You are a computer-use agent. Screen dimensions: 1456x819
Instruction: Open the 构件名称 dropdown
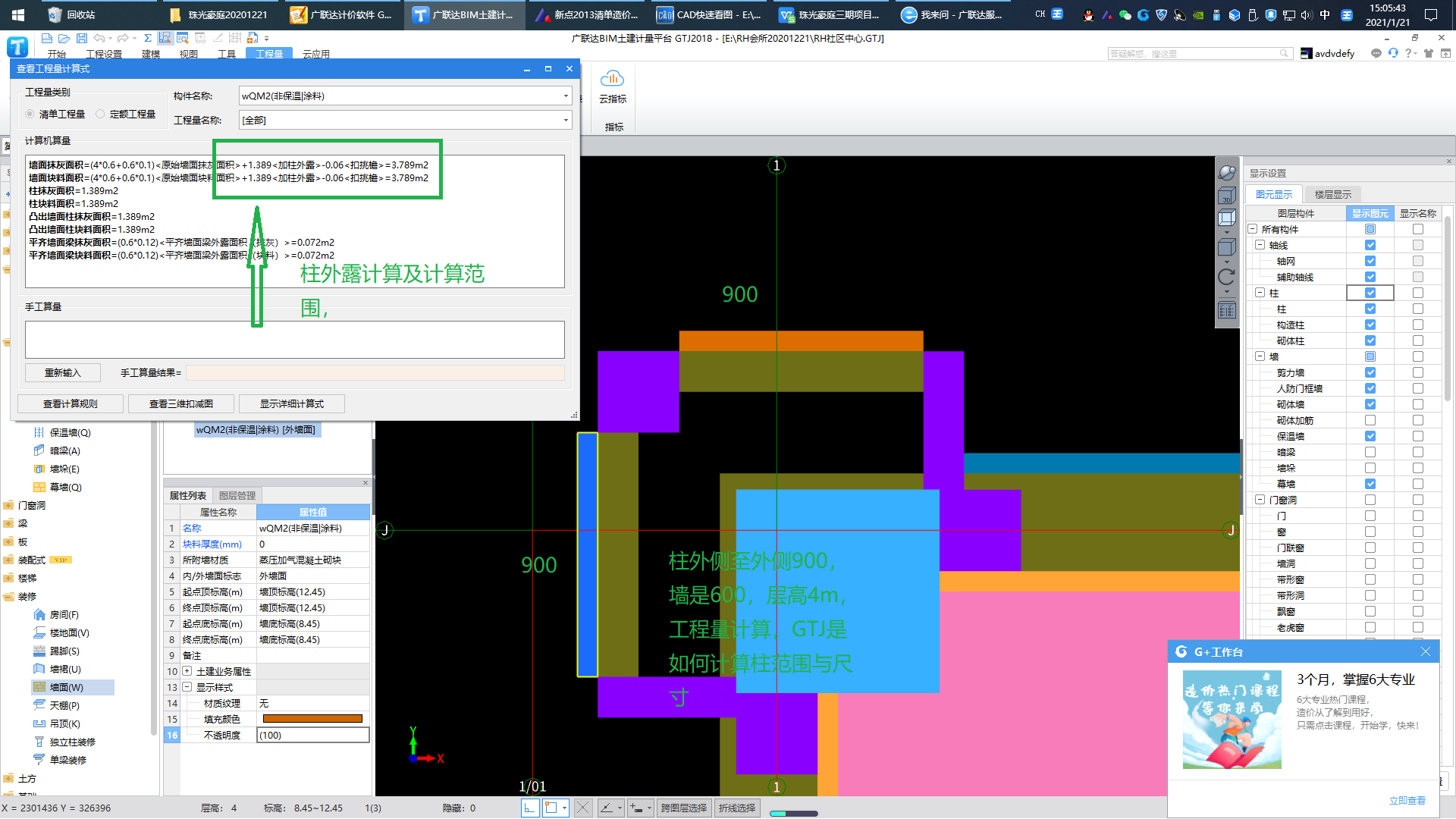[x=566, y=96]
